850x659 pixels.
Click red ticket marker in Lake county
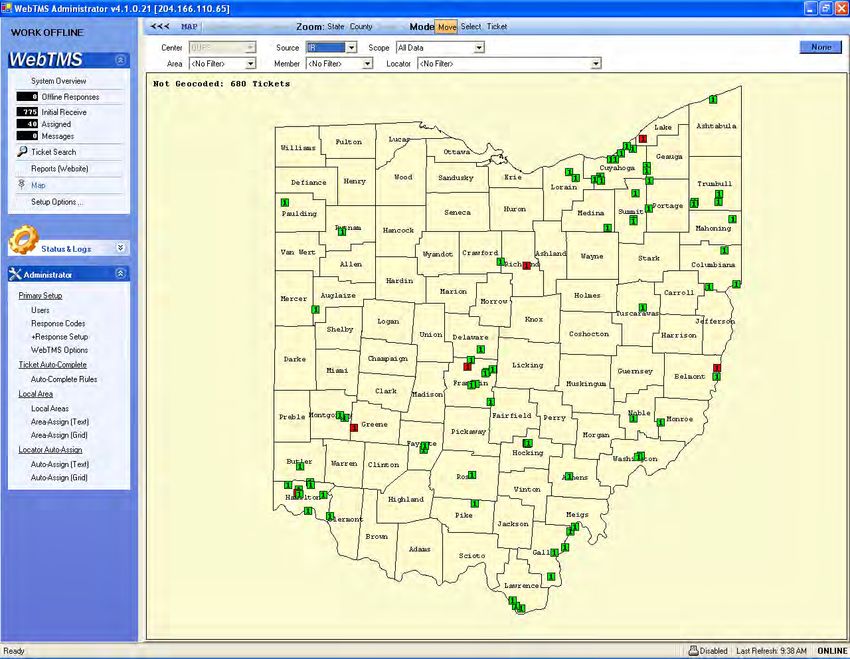coord(643,139)
